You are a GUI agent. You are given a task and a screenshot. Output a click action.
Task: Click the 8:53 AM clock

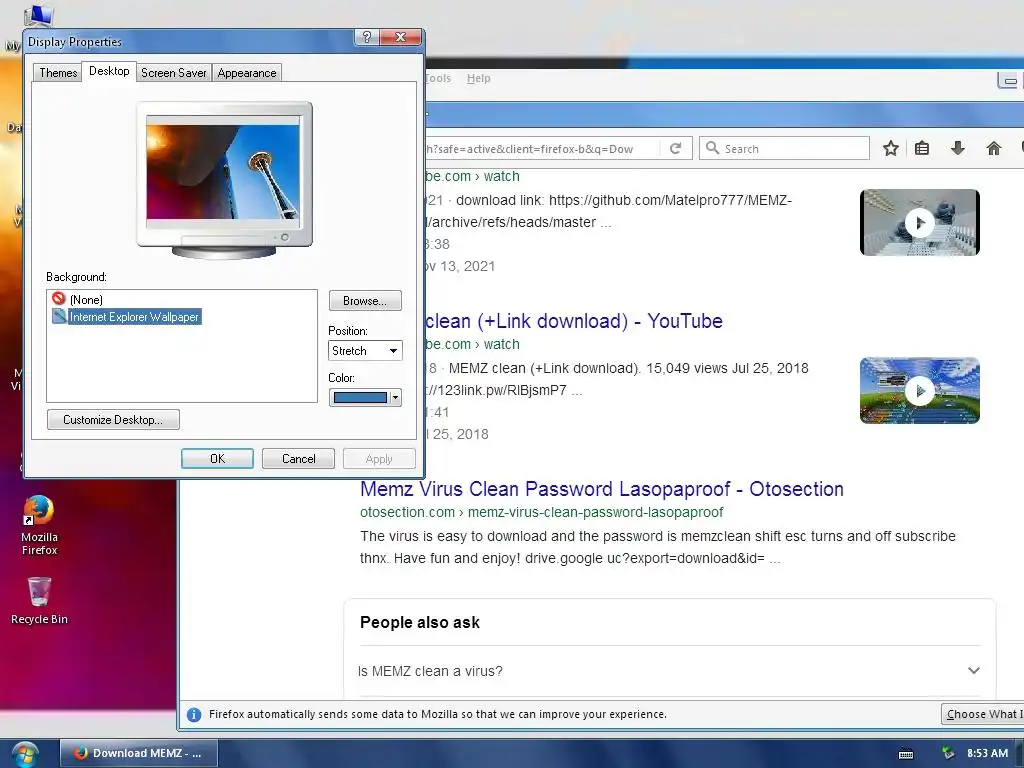(987, 753)
